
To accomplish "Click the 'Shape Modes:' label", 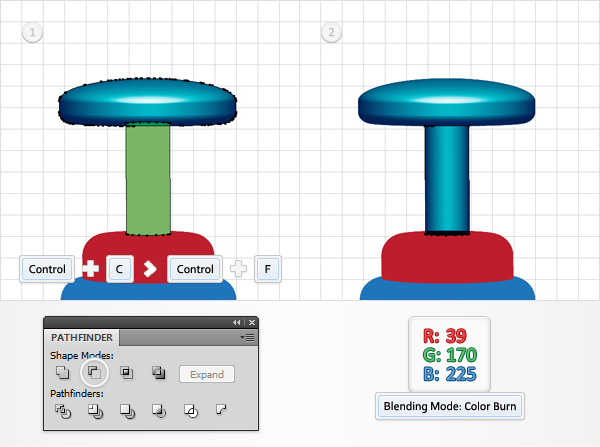I will point(82,356).
